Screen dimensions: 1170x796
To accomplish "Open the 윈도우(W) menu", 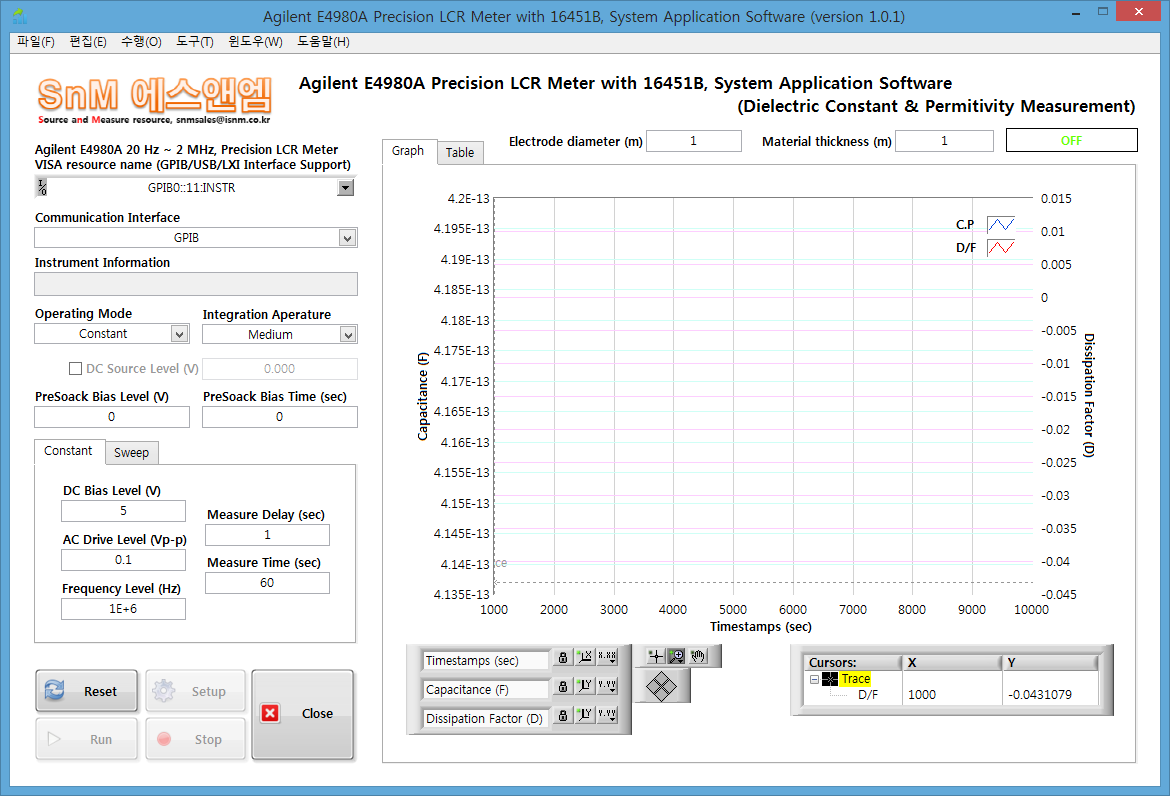I will [255, 42].
